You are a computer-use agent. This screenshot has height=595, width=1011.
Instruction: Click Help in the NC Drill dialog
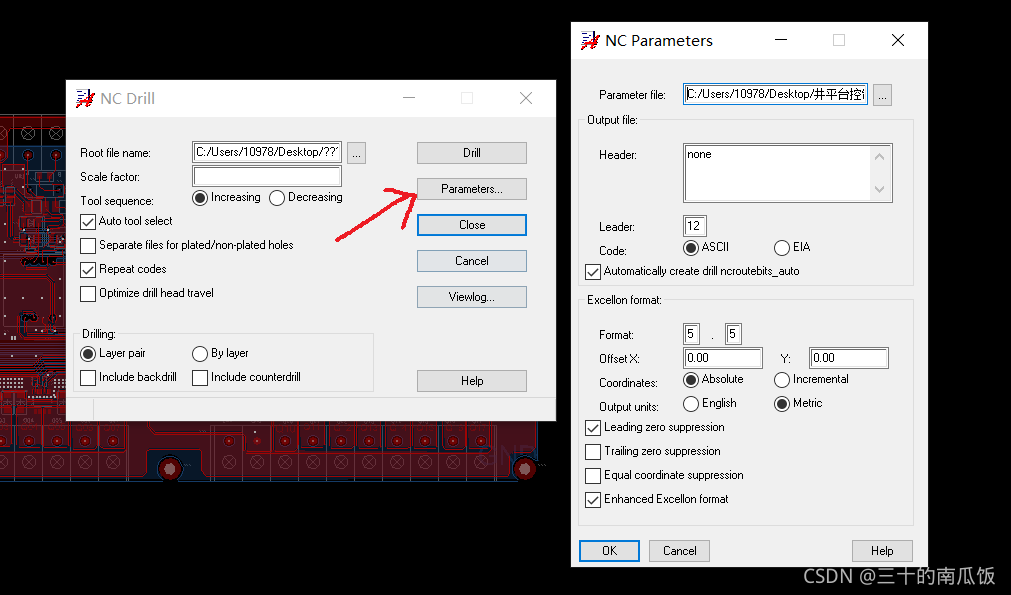(x=472, y=381)
